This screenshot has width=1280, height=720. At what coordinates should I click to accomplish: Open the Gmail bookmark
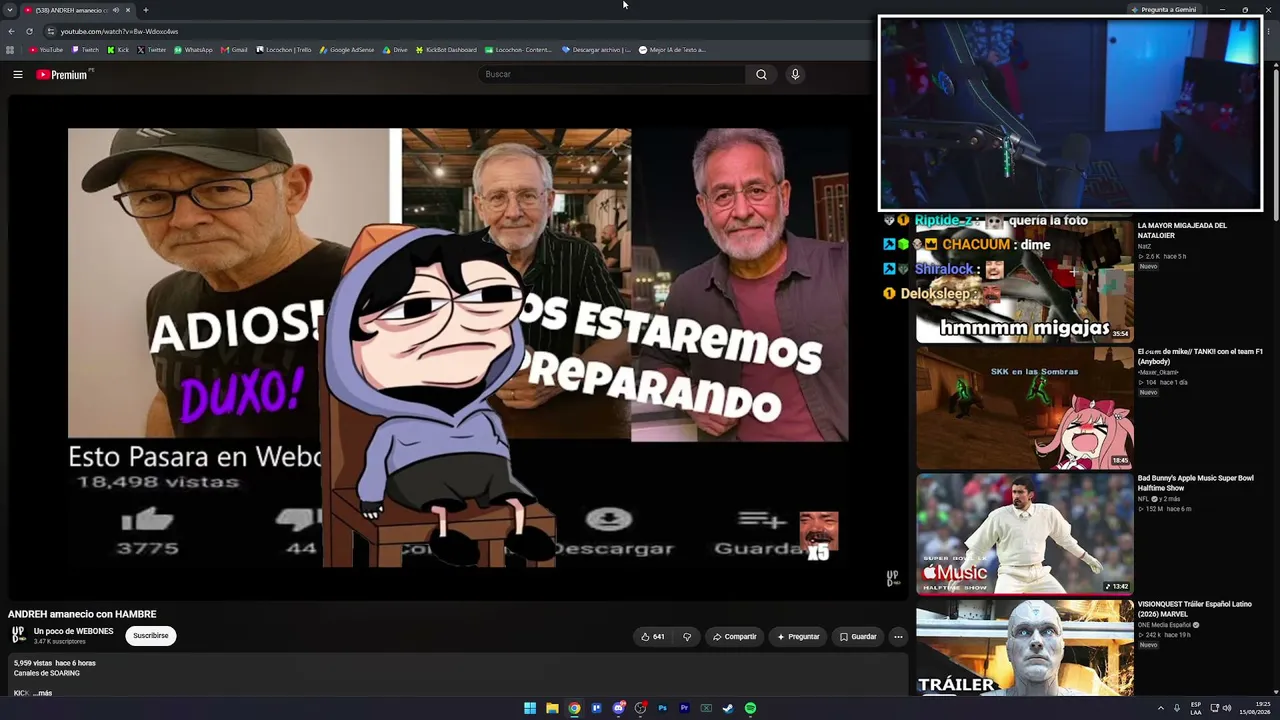tap(234, 50)
